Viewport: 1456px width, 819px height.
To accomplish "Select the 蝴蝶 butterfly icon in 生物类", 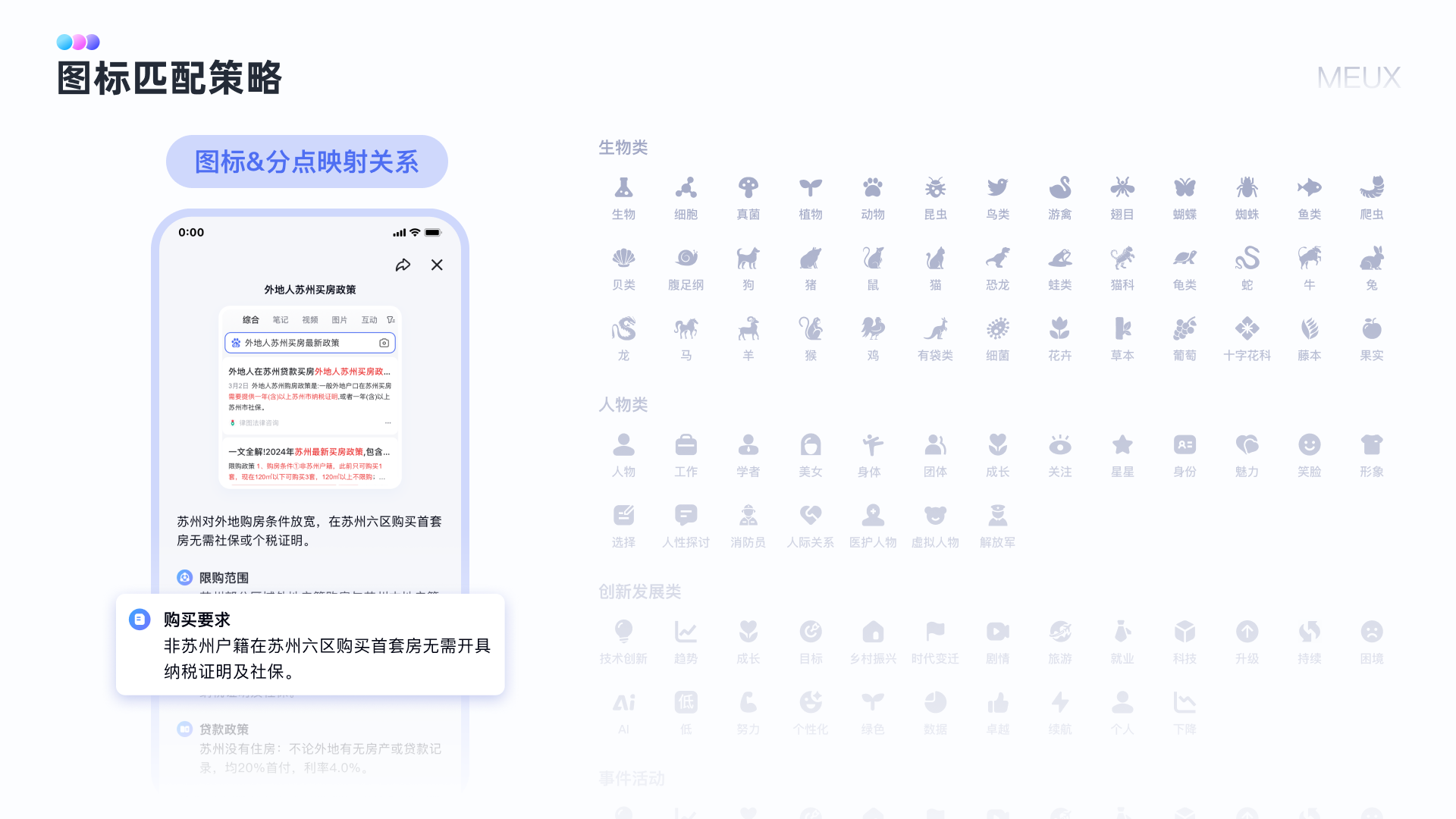I will point(1185,188).
